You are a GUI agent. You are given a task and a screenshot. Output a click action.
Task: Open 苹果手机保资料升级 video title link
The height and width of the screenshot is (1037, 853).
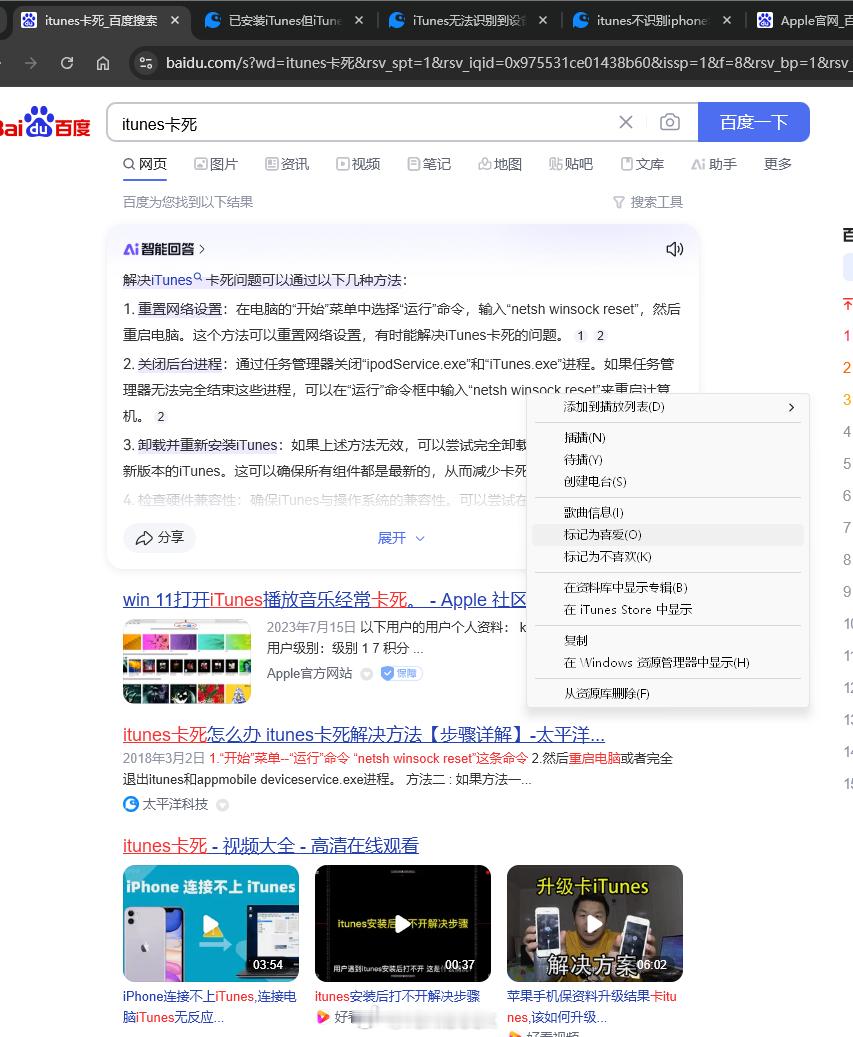tap(592, 1007)
